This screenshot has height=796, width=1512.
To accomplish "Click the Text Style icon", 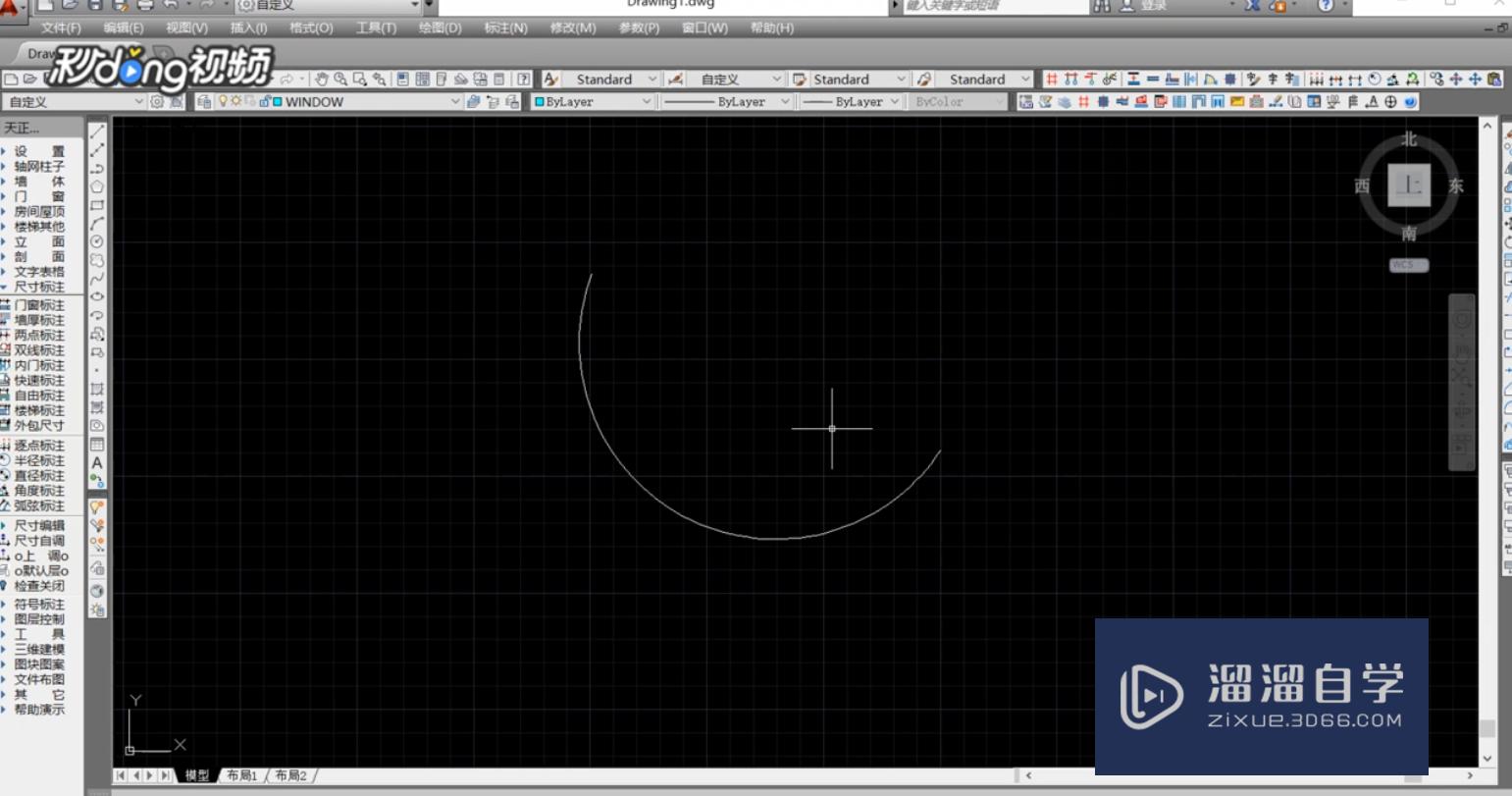I will [x=551, y=80].
